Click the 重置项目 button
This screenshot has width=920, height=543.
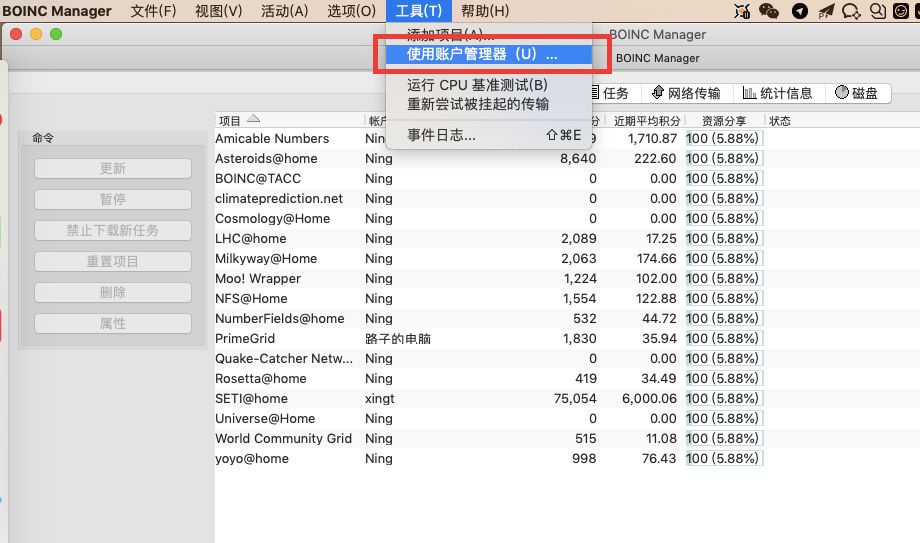click(113, 261)
